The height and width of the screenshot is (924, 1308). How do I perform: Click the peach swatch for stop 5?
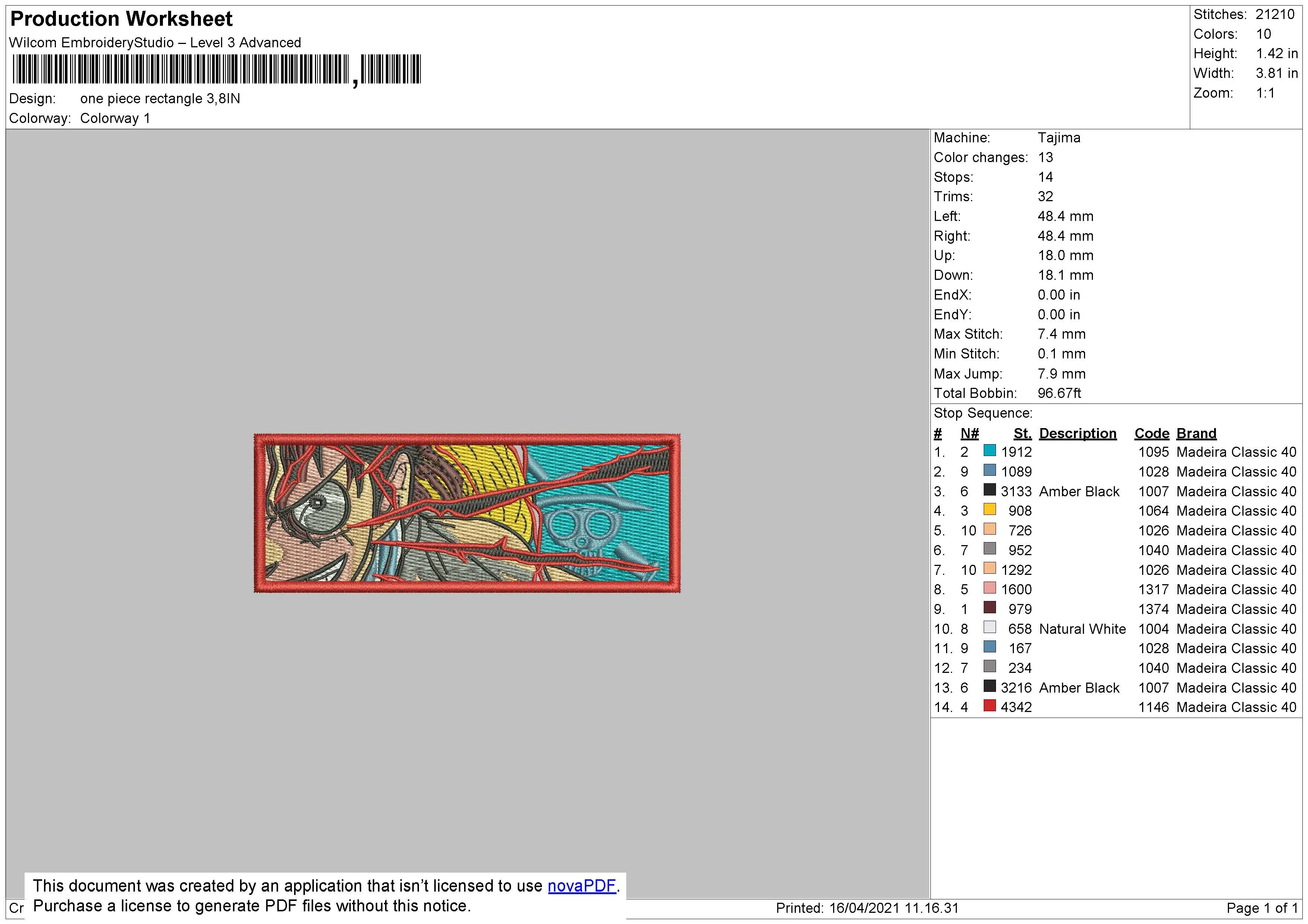[x=990, y=529]
